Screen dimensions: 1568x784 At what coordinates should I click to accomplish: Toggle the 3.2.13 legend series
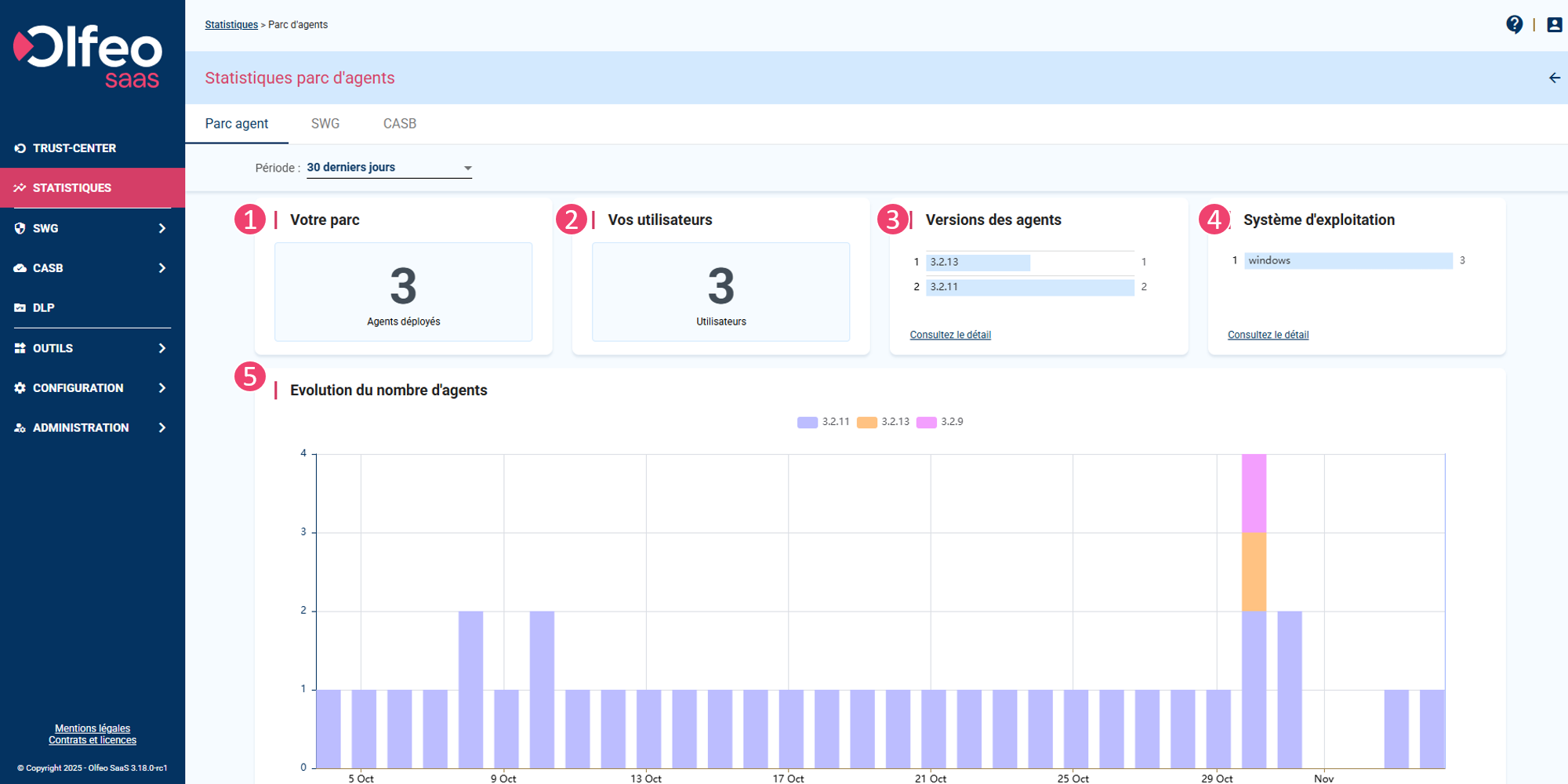(883, 422)
